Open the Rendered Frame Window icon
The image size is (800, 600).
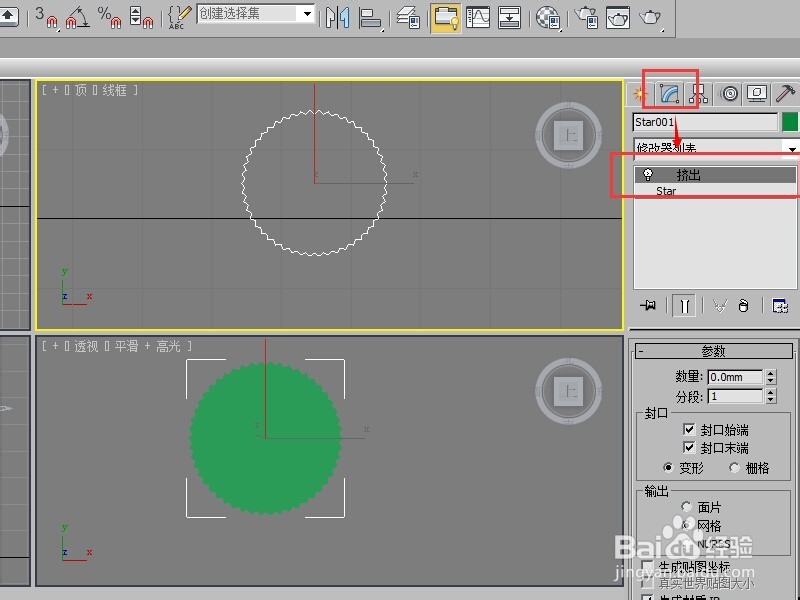click(618, 17)
